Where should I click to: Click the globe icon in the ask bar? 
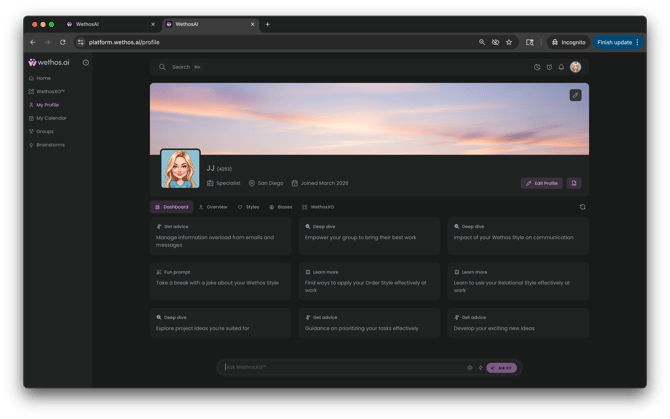coord(470,368)
